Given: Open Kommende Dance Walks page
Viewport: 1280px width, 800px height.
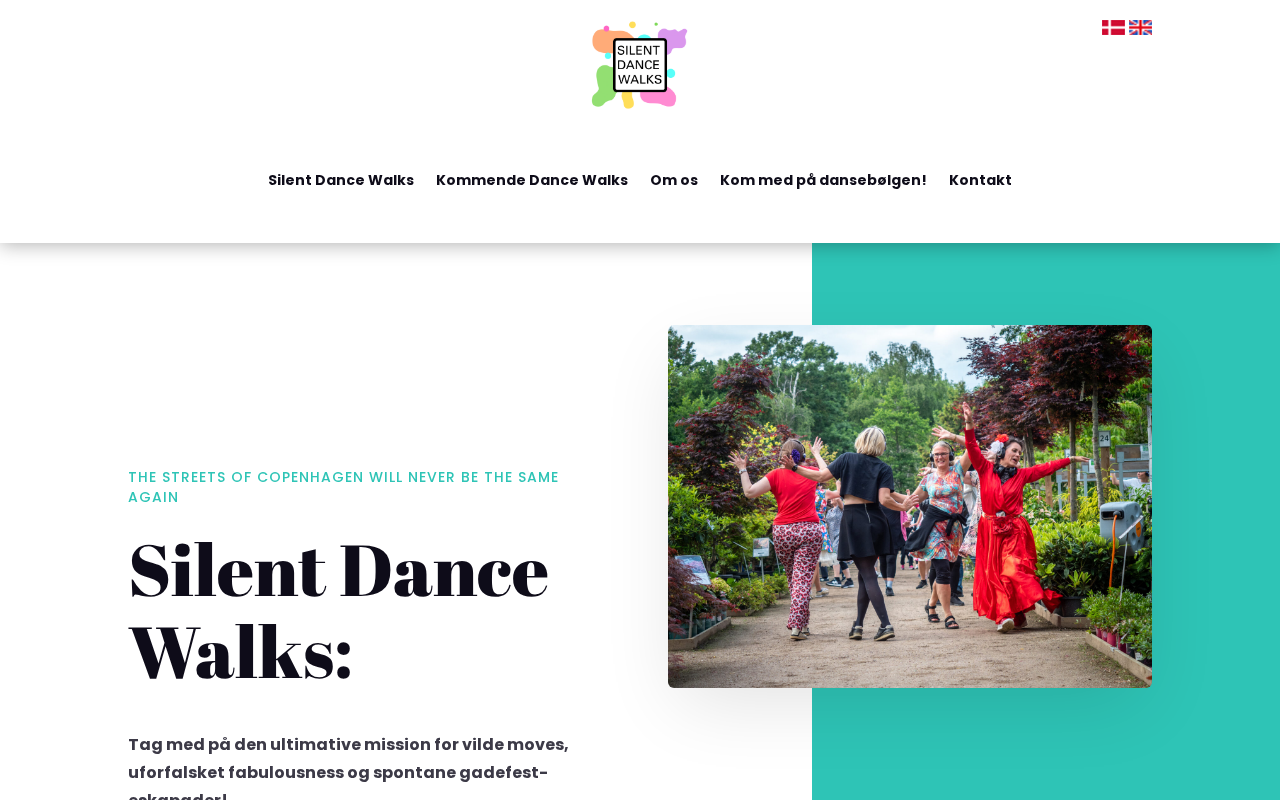Looking at the screenshot, I should tap(532, 180).
